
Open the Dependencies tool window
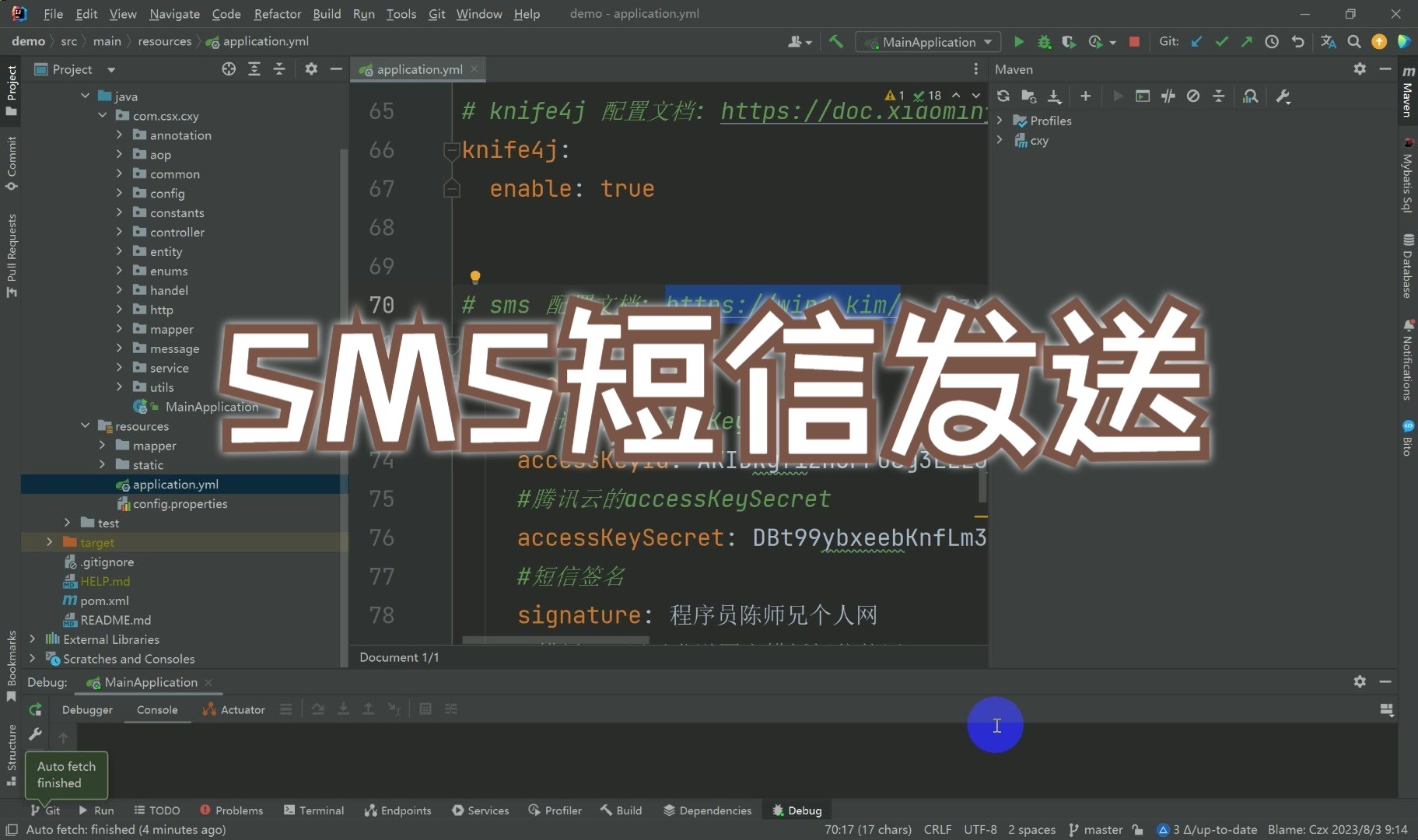pyautogui.click(x=707, y=810)
